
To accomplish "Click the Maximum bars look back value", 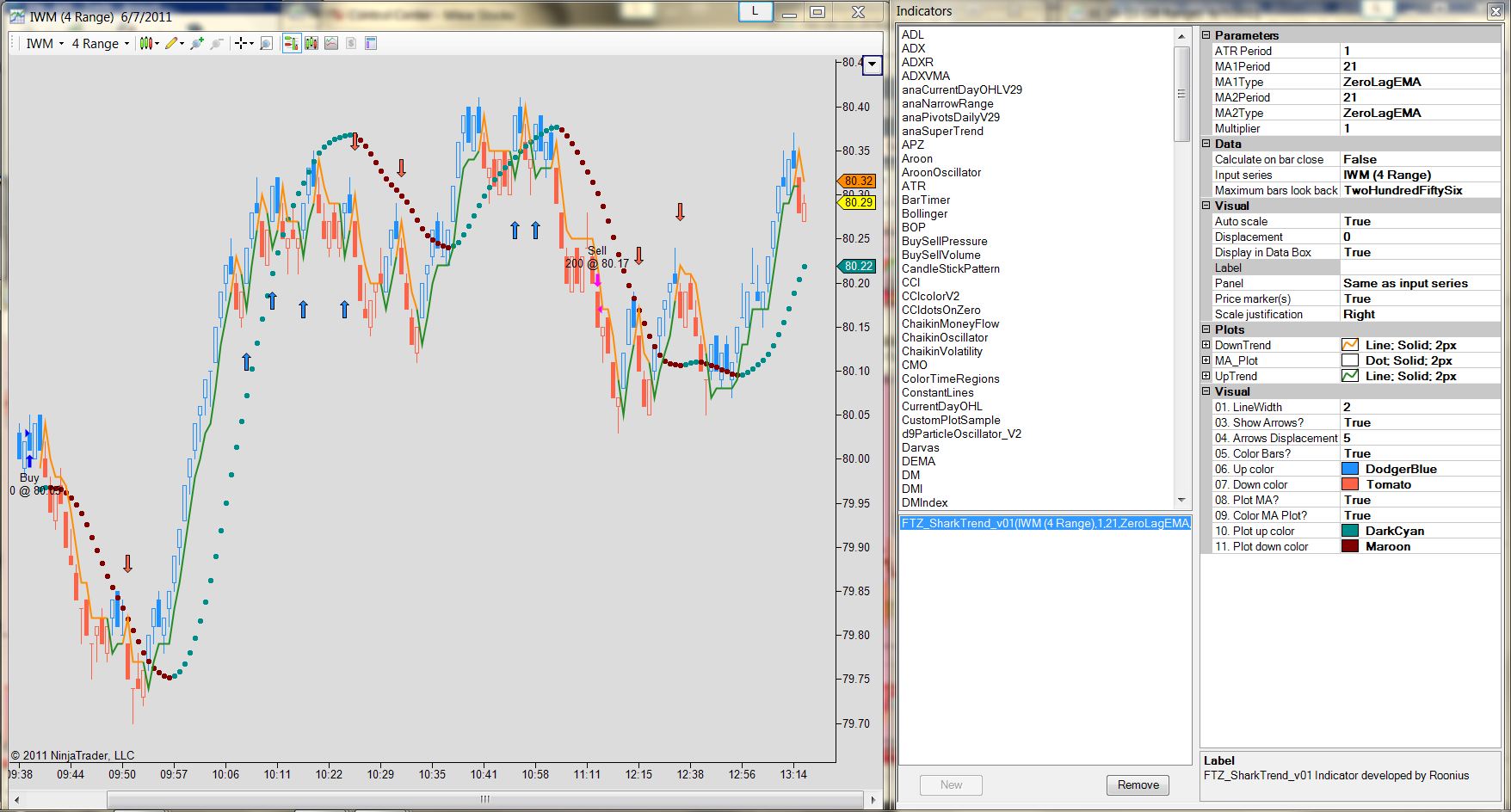I will pos(1420,190).
